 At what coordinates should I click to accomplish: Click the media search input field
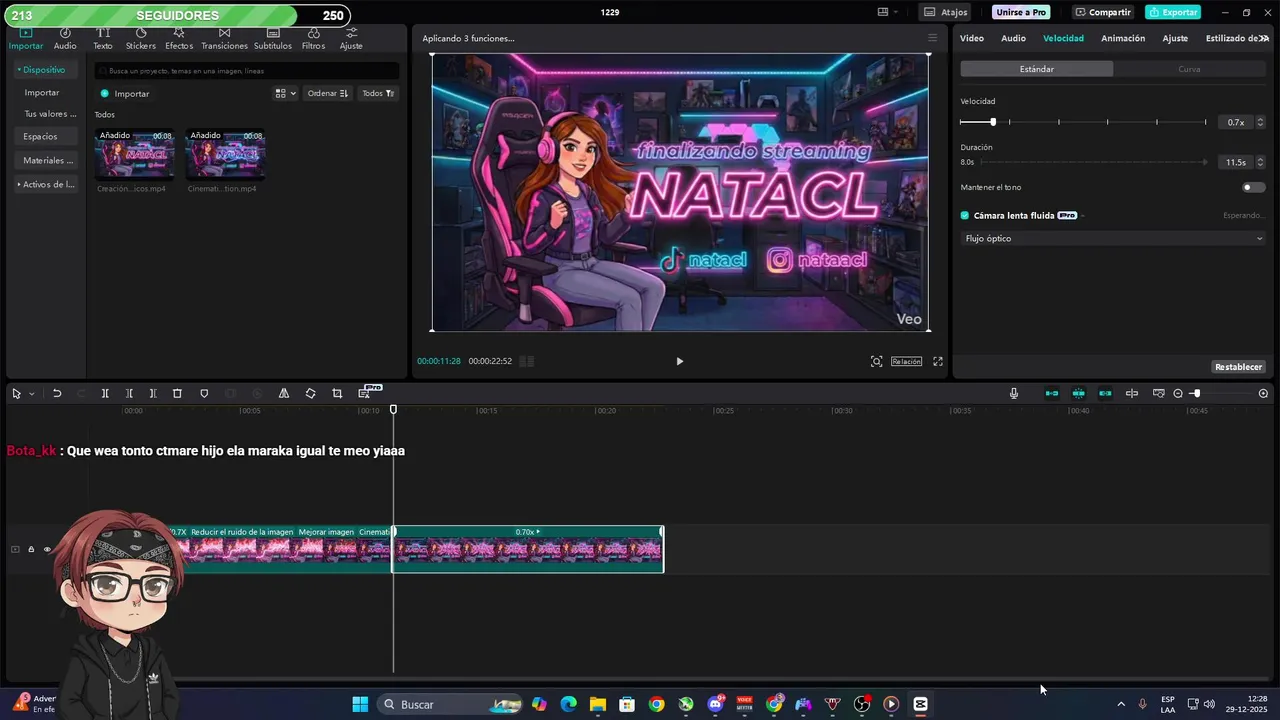[246, 71]
